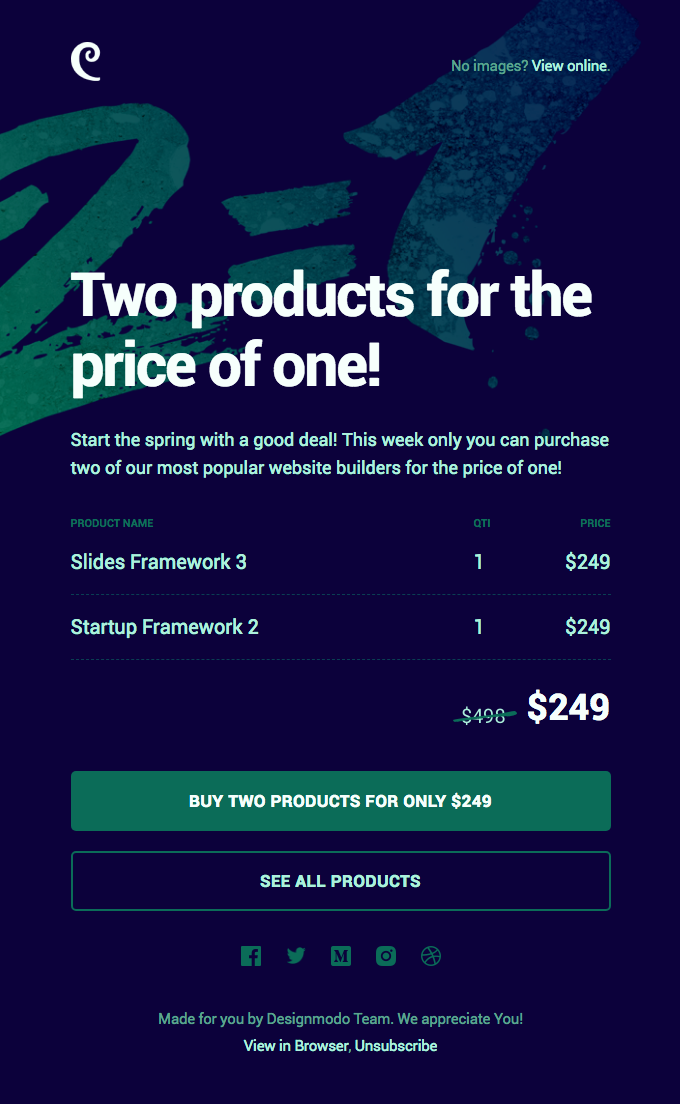Image resolution: width=680 pixels, height=1104 pixels.
Task: Open the Dribbble social icon
Action: pos(430,956)
